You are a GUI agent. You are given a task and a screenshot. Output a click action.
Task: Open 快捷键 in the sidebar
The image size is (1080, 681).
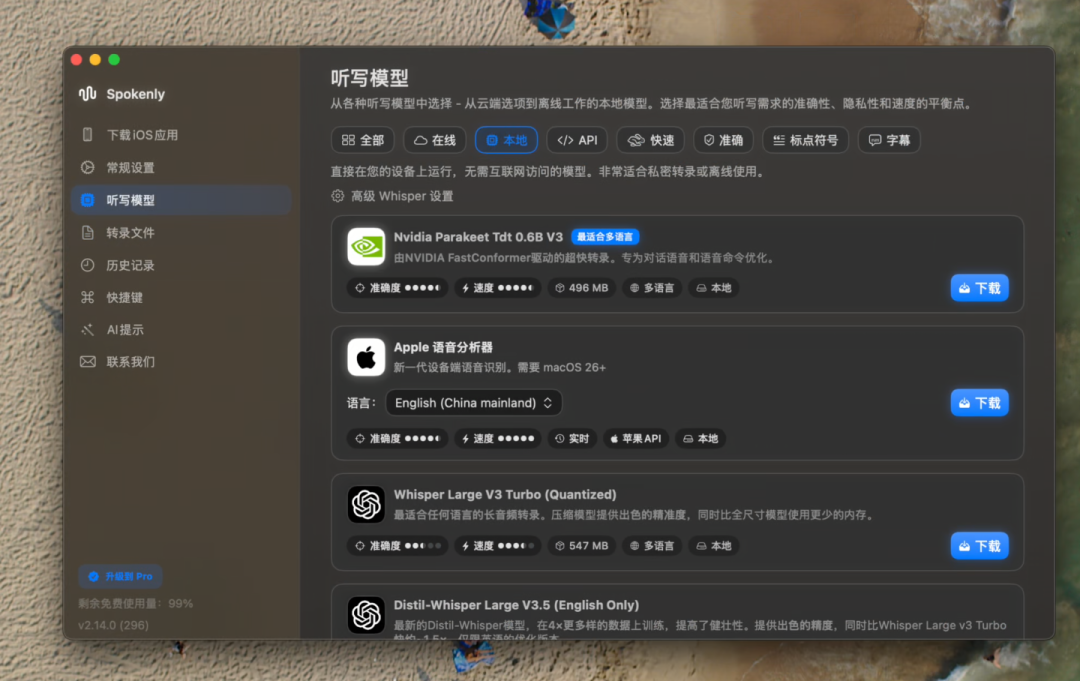[x=180, y=297]
